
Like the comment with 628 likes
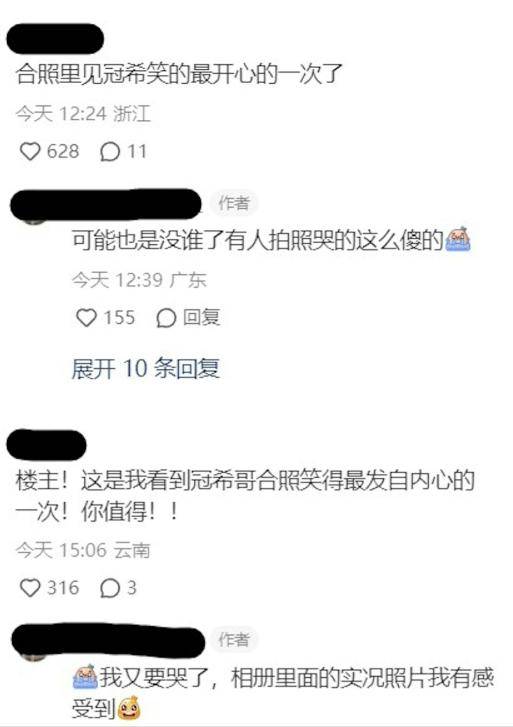pos(30,152)
